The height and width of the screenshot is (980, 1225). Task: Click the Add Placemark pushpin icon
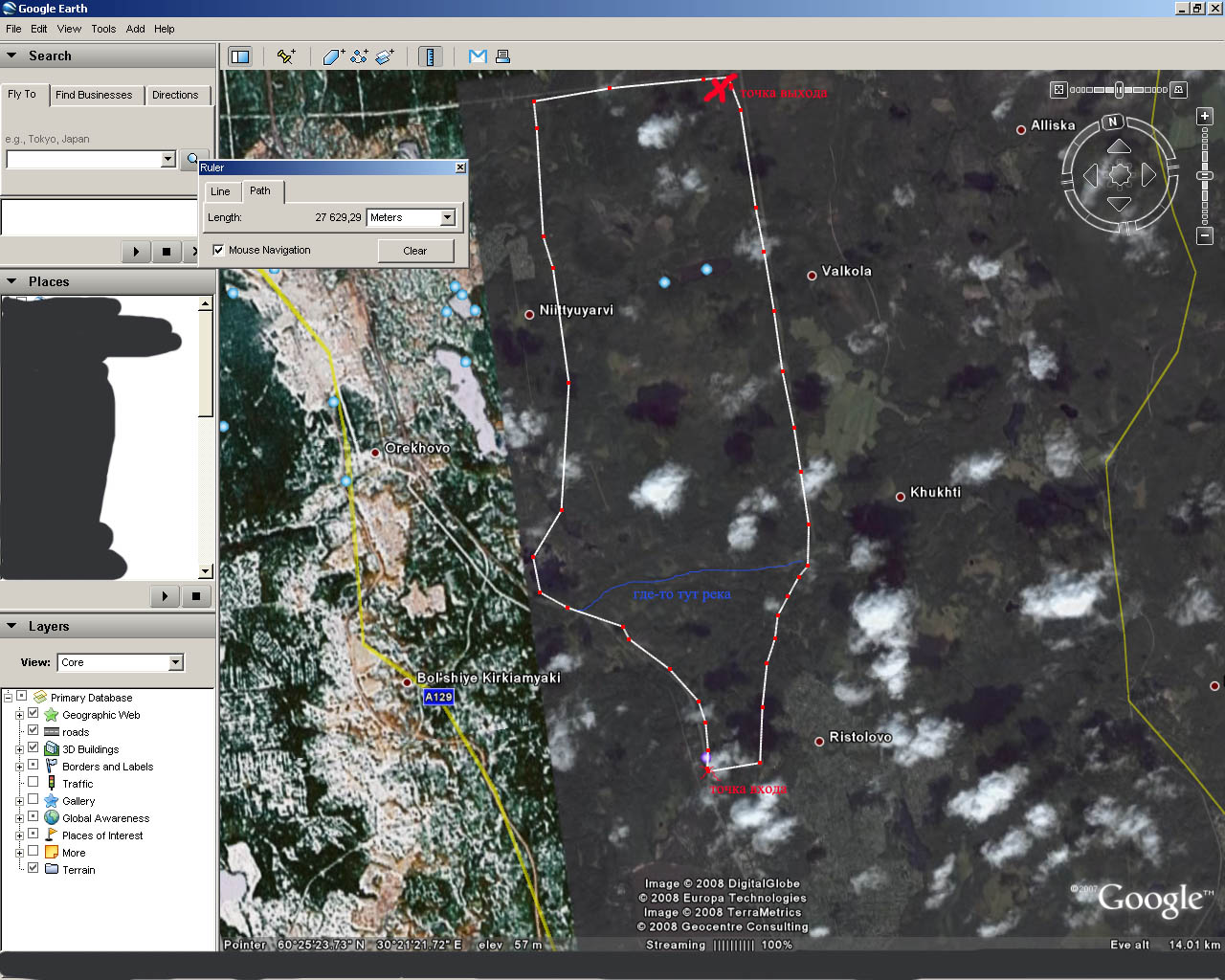click(x=286, y=56)
